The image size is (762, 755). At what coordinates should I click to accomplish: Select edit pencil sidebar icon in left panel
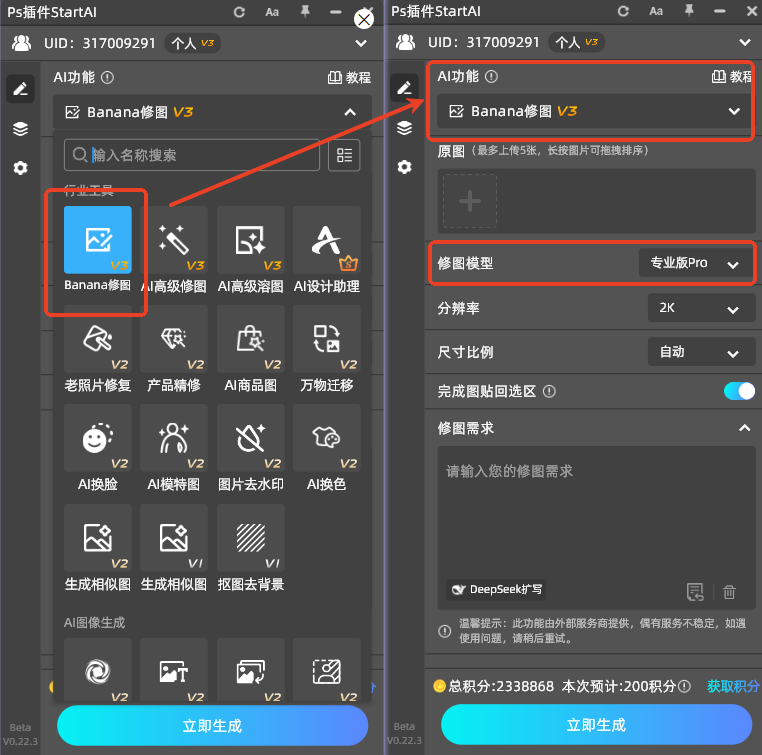(20, 89)
